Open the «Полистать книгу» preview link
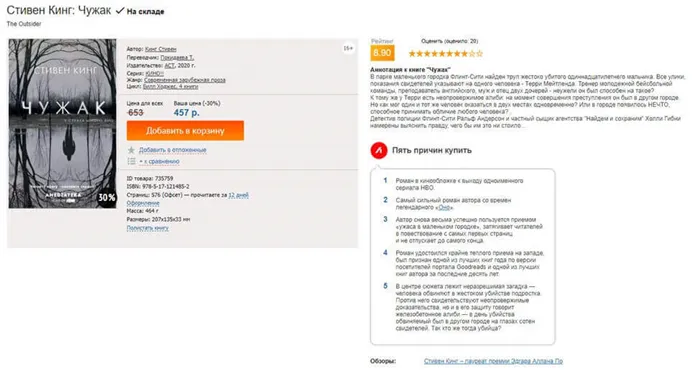 point(148,228)
